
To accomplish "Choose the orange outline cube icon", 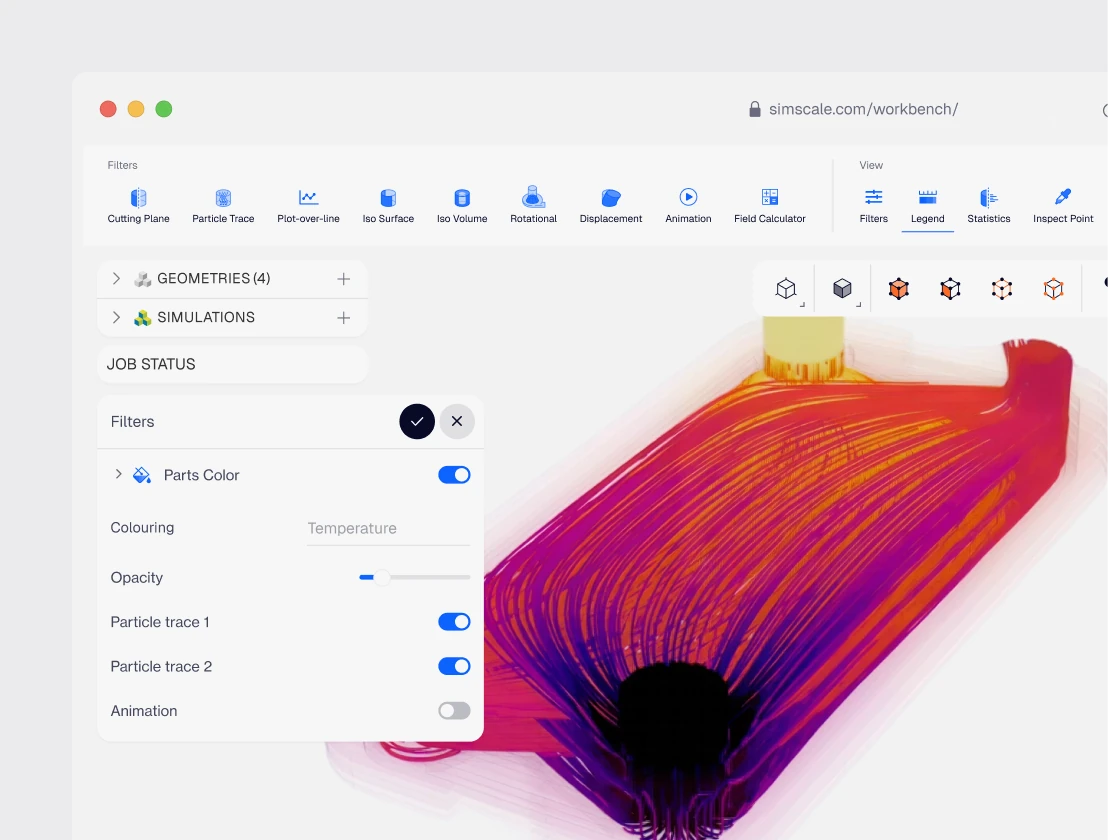I will tap(1054, 289).
